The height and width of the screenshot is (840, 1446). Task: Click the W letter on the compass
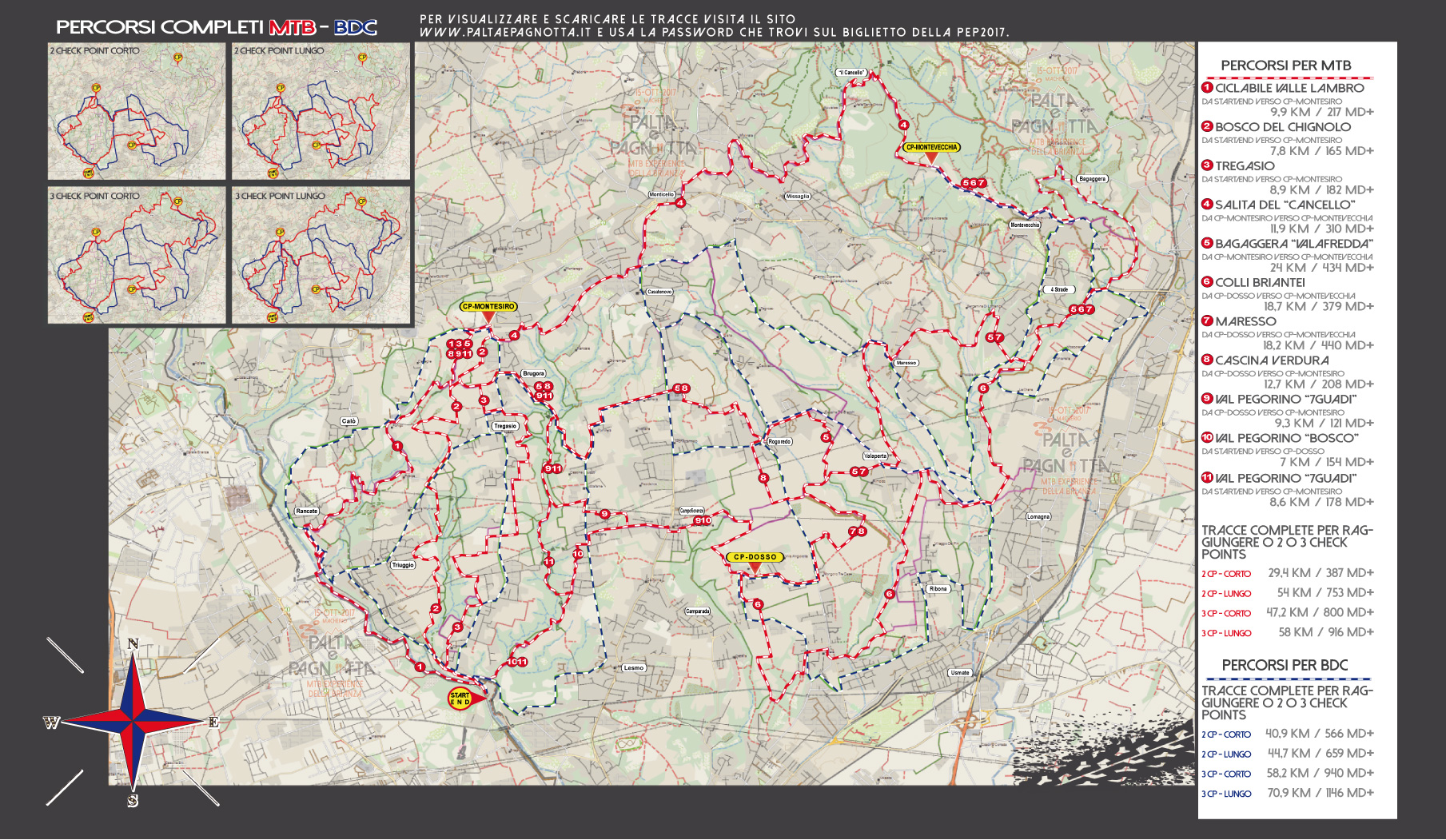point(51,723)
